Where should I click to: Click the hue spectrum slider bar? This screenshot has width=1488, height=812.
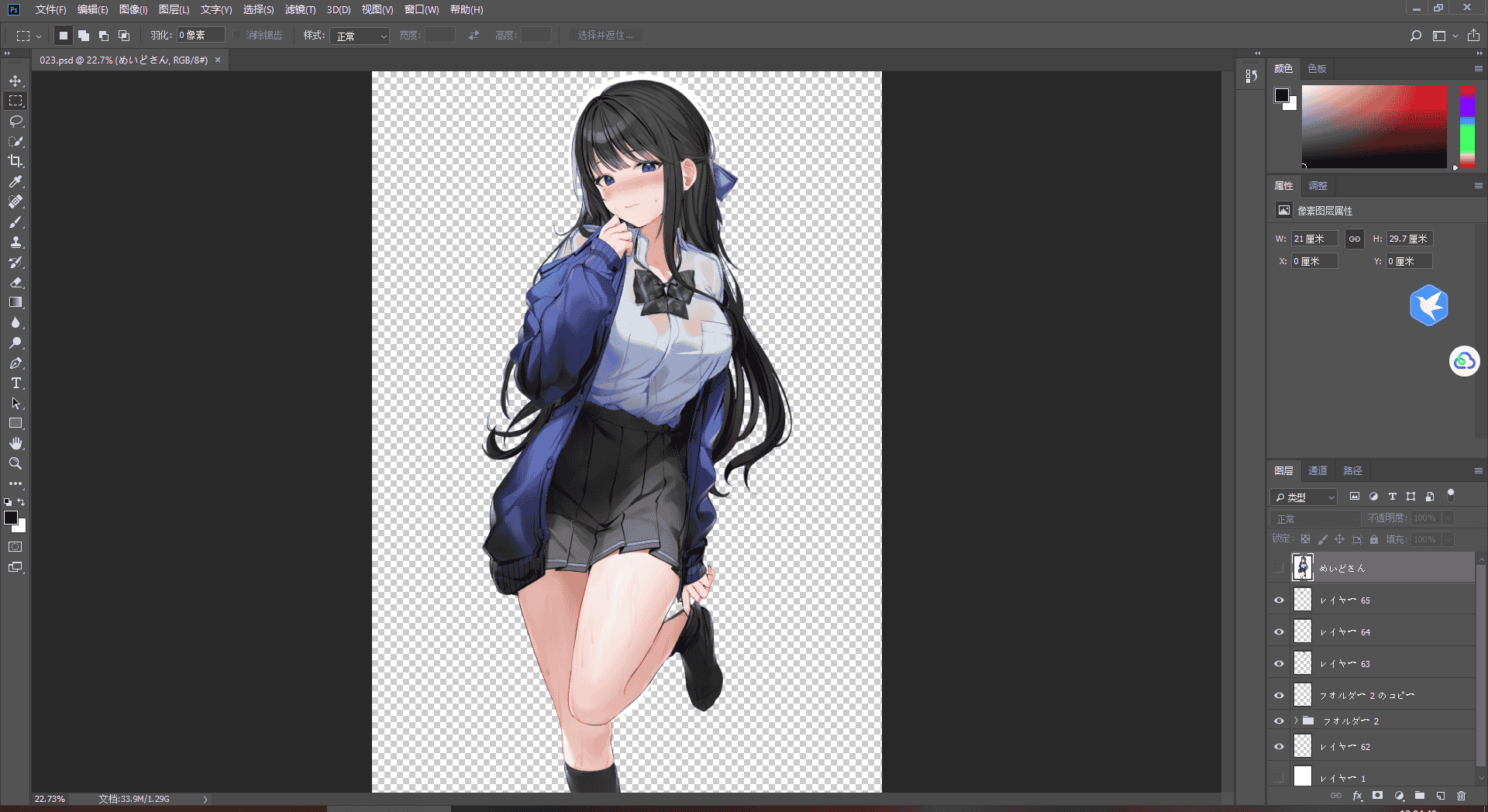(x=1467, y=126)
